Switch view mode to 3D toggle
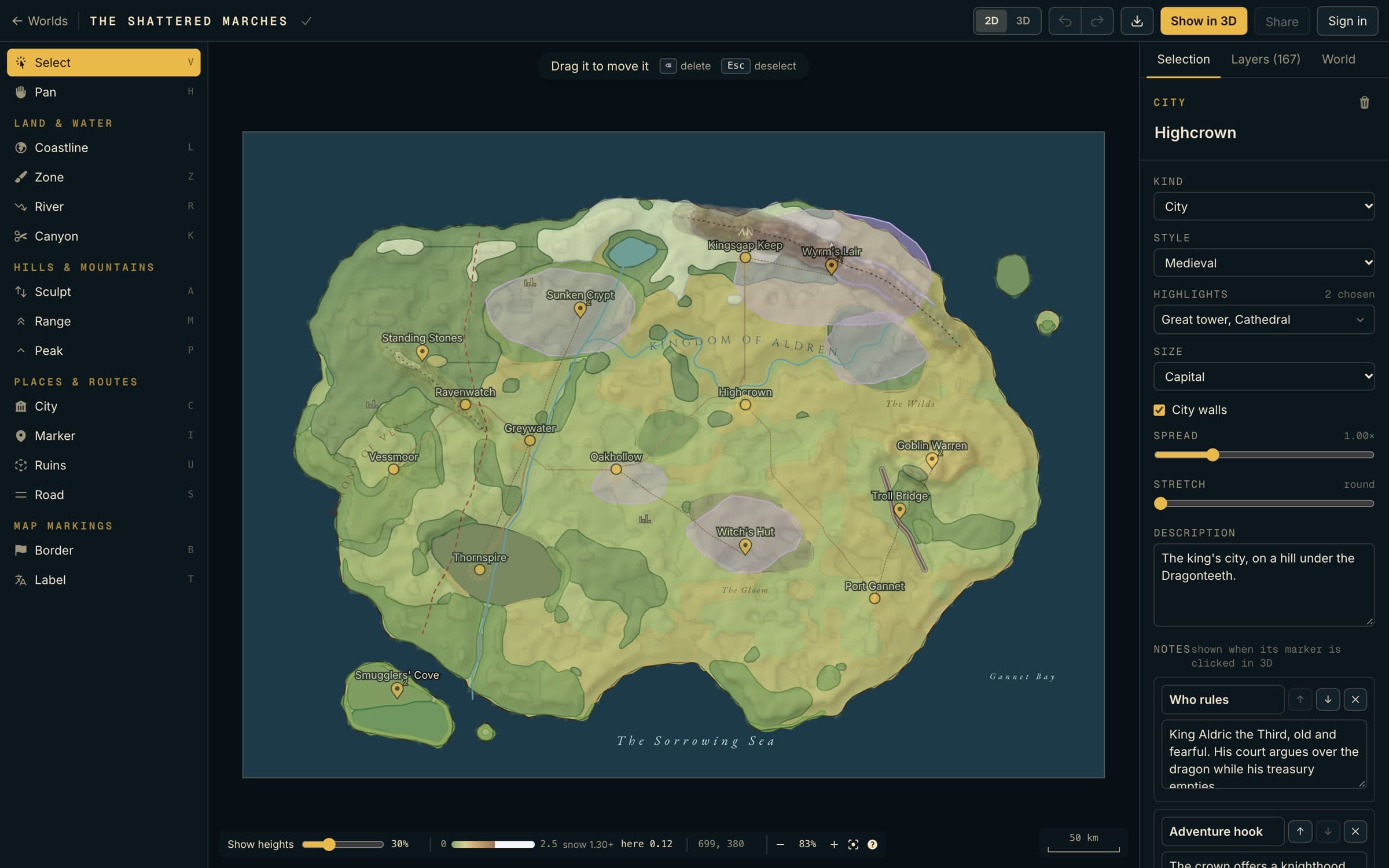 click(x=1023, y=21)
